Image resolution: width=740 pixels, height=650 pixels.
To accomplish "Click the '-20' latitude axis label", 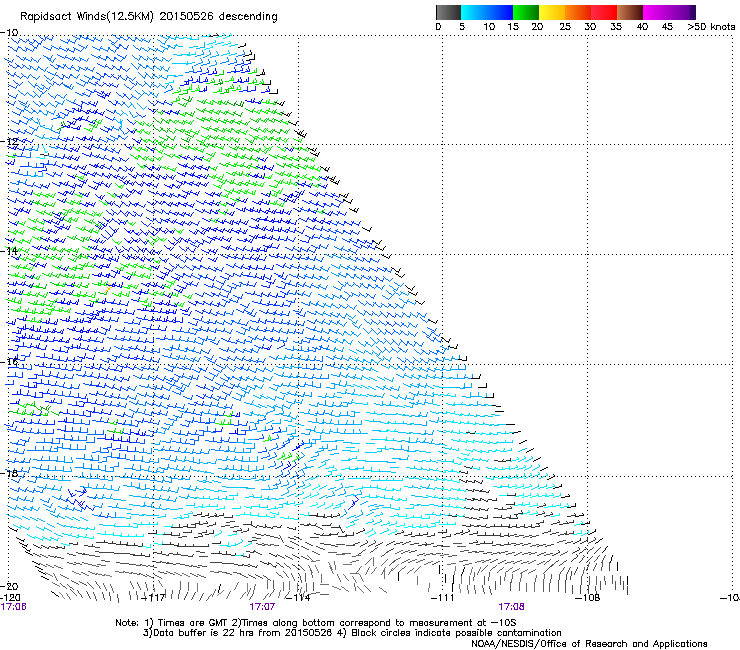I will tap(9, 586).
